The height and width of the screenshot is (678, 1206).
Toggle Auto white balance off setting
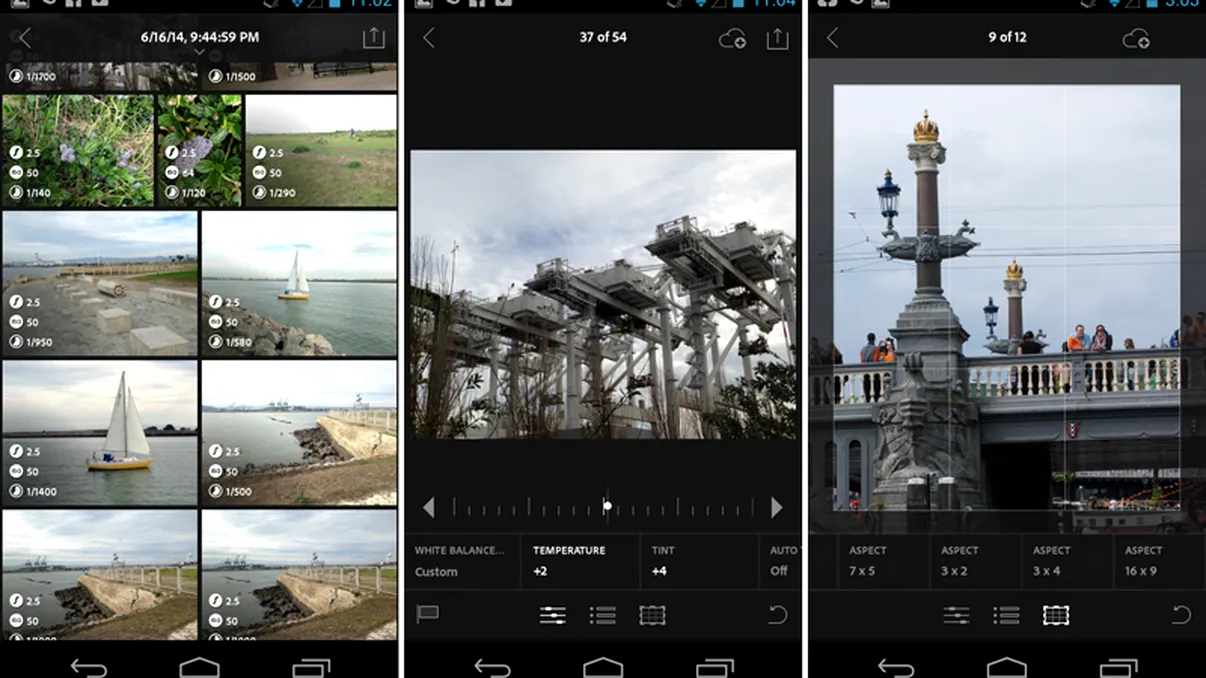(x=781, y=562)
